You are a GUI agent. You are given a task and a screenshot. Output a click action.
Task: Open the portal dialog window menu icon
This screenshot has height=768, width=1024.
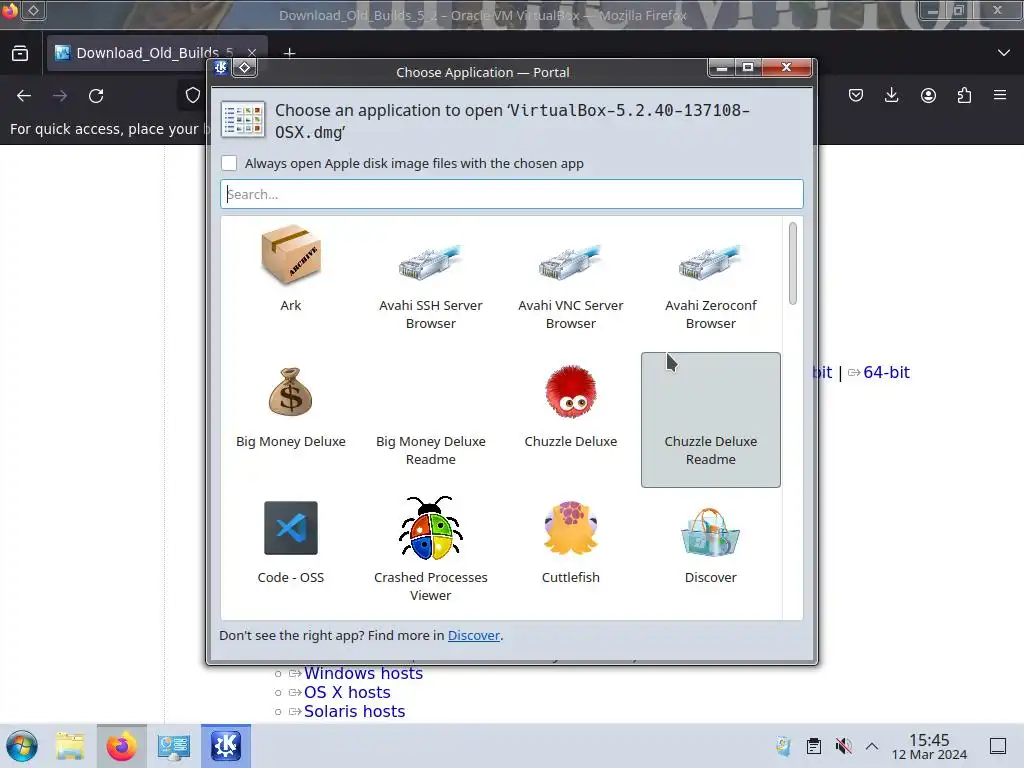tap(221, 67)
